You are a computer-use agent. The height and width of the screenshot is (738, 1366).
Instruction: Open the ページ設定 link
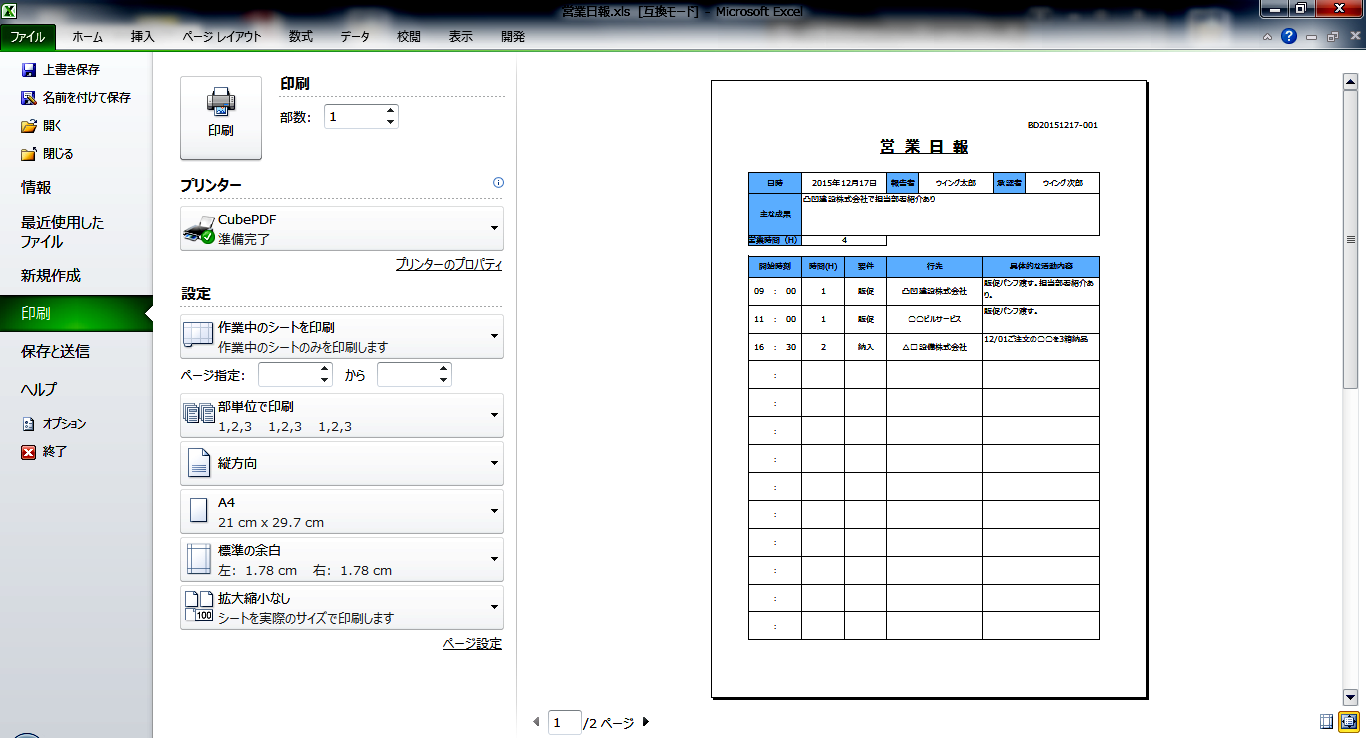pos(472,644)
